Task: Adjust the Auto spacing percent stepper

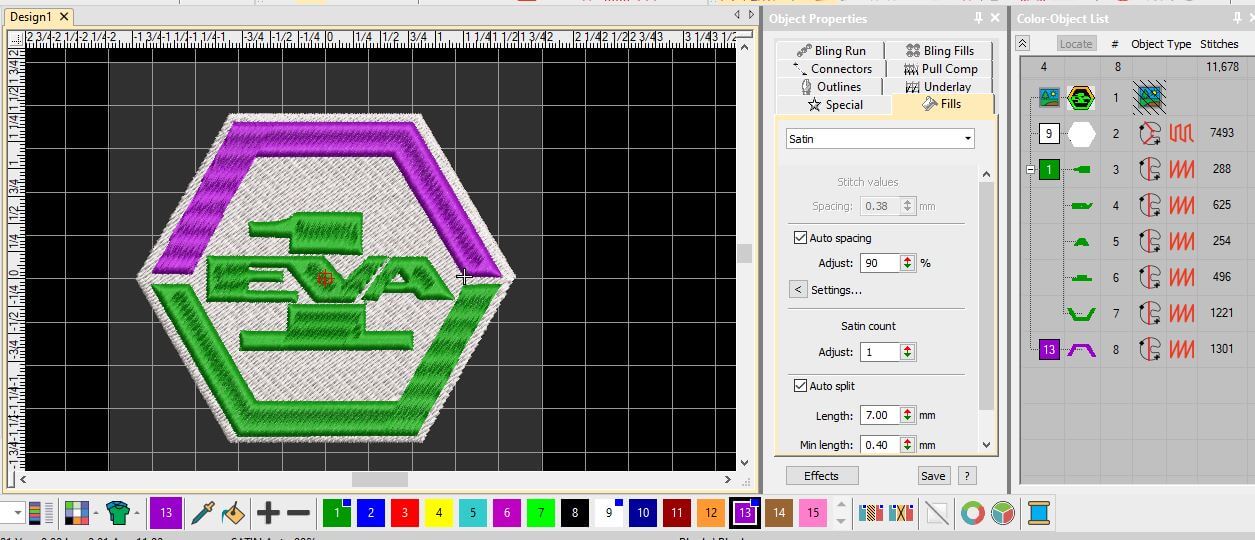Action: click(908, 263)
